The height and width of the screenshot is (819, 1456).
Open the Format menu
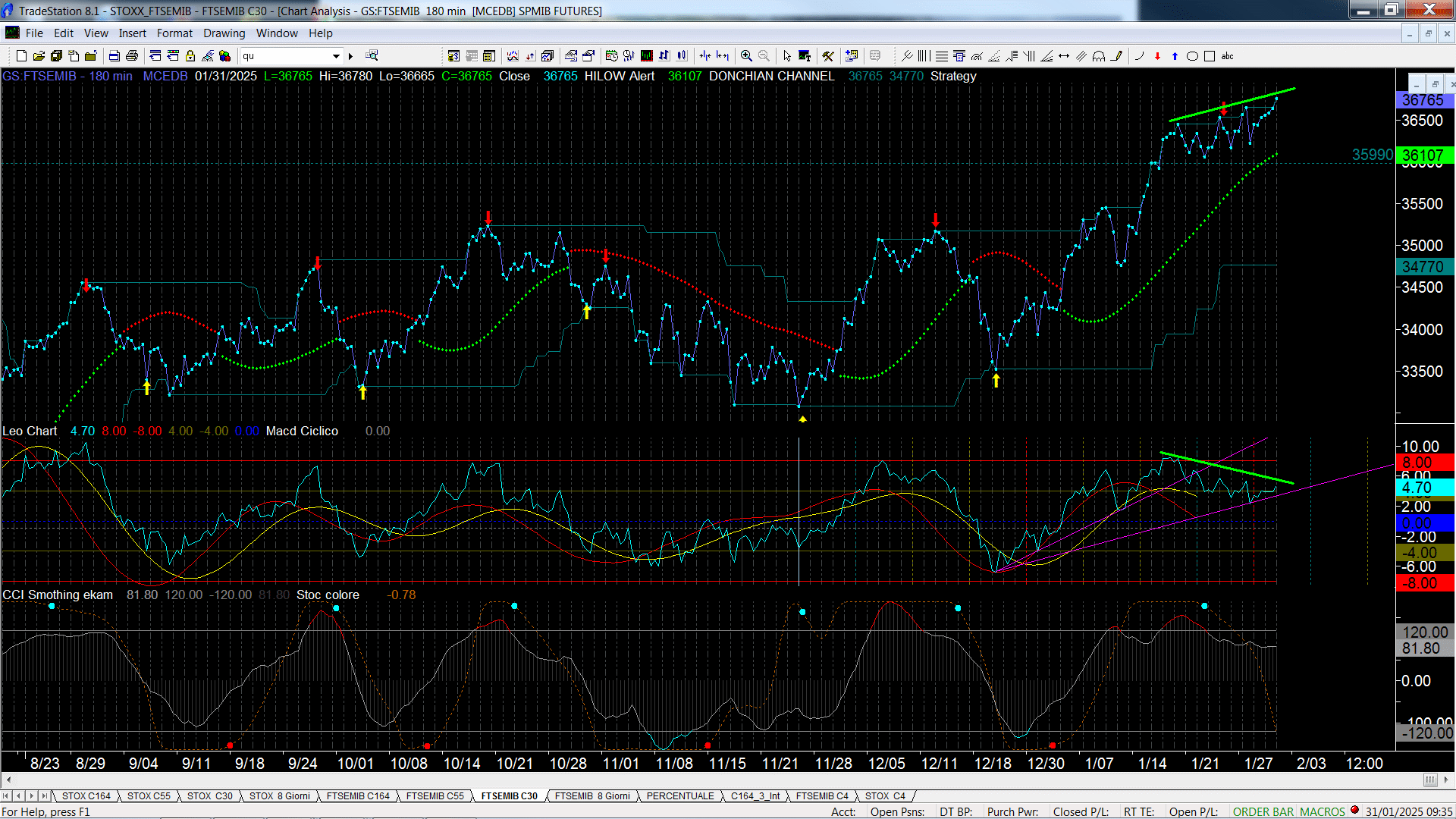174,33
